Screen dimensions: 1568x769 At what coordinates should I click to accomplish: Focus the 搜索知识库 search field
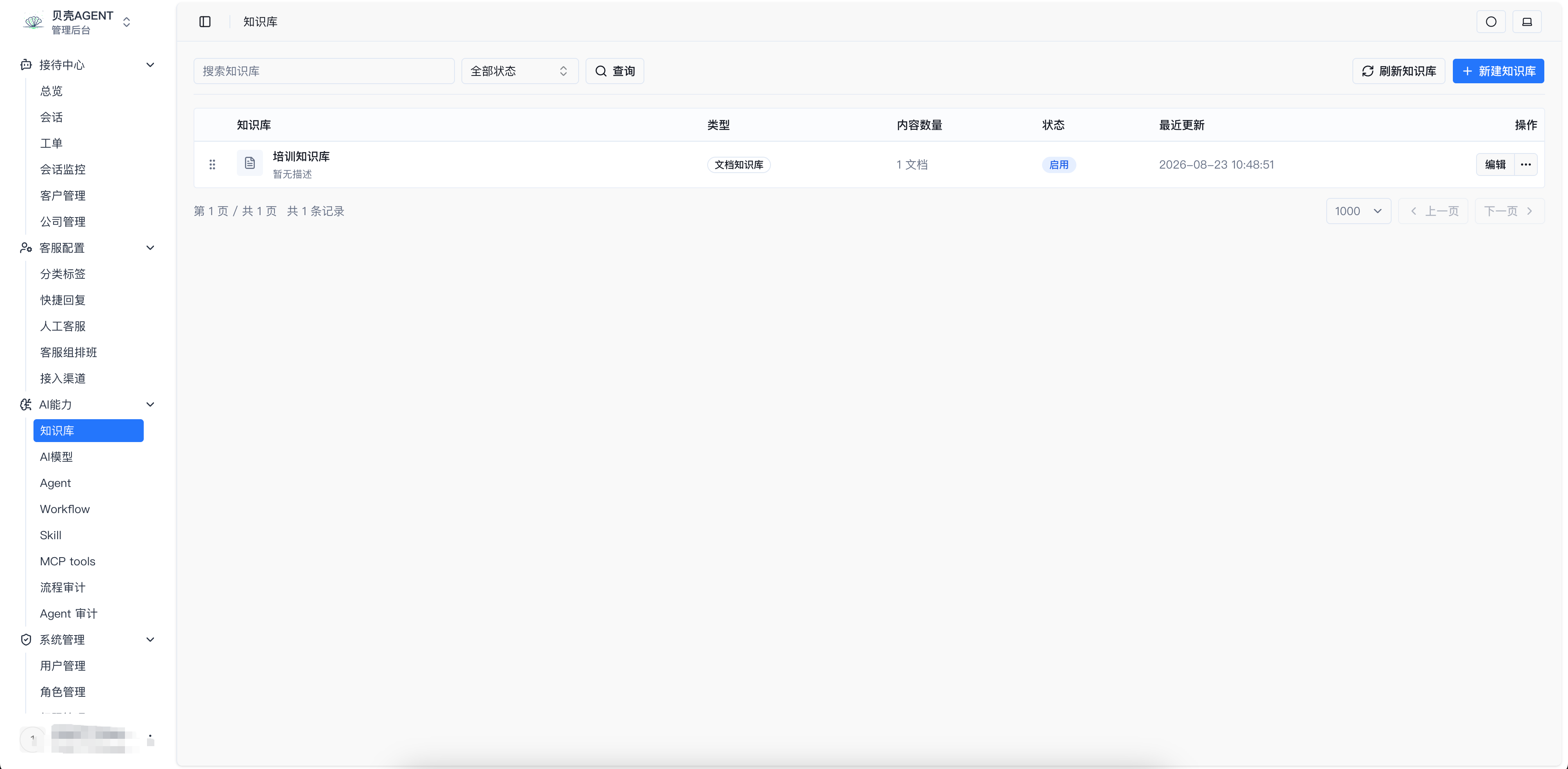point(324,71)
